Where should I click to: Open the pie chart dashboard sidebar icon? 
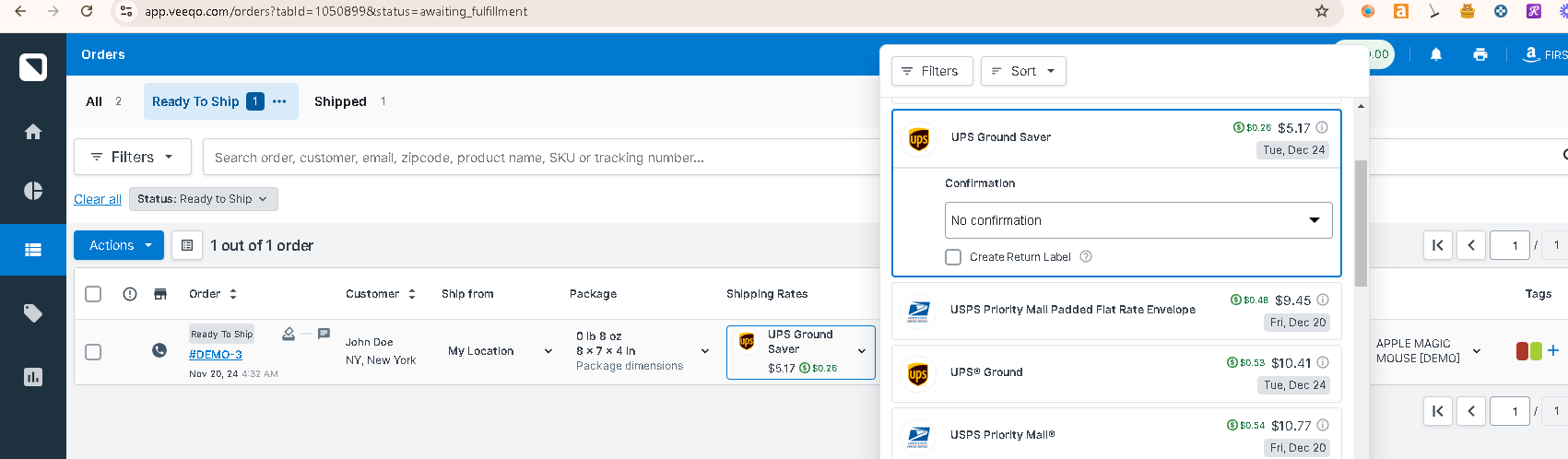click(33, 191)
